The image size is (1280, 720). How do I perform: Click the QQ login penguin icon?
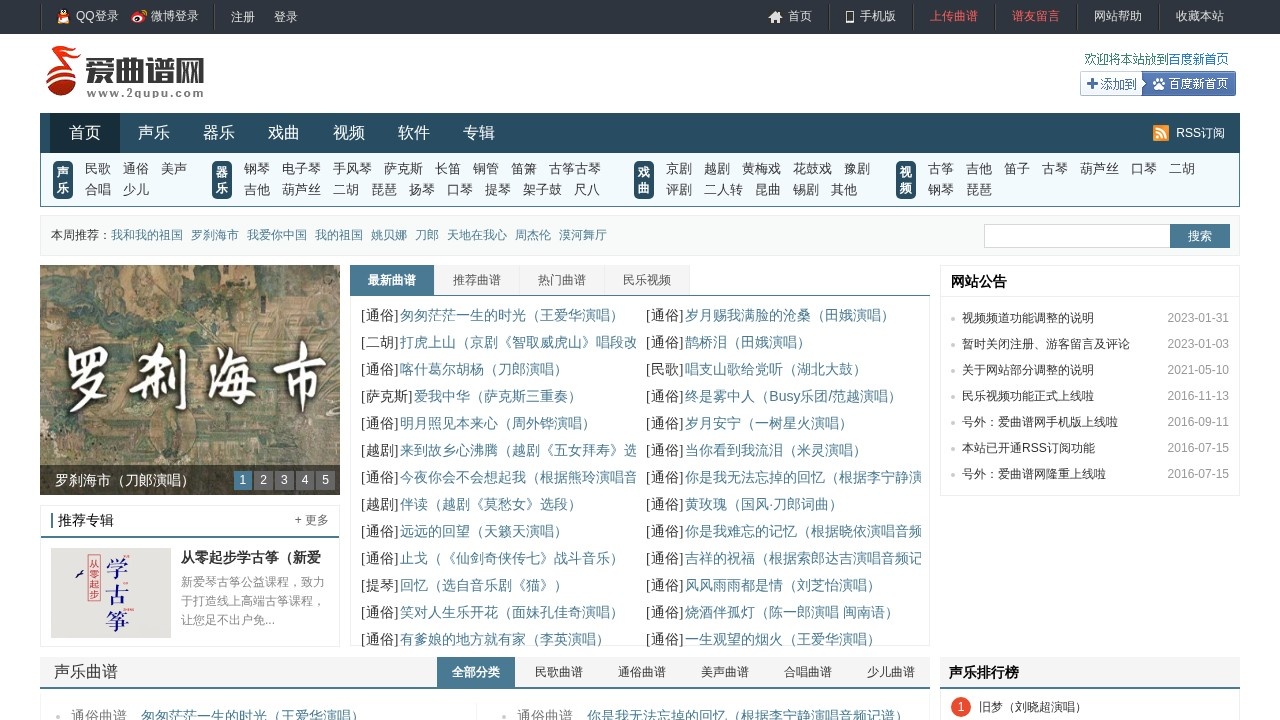click(64, 17)
